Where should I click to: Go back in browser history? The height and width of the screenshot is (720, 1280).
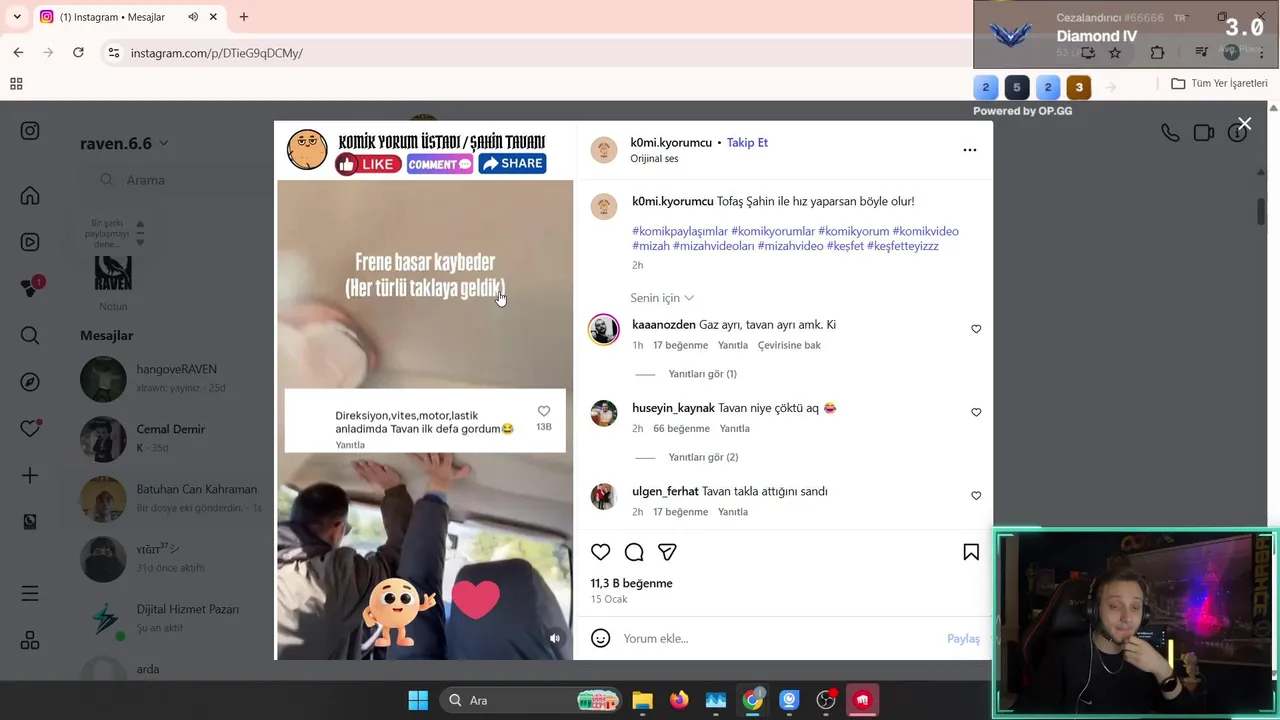18,52
